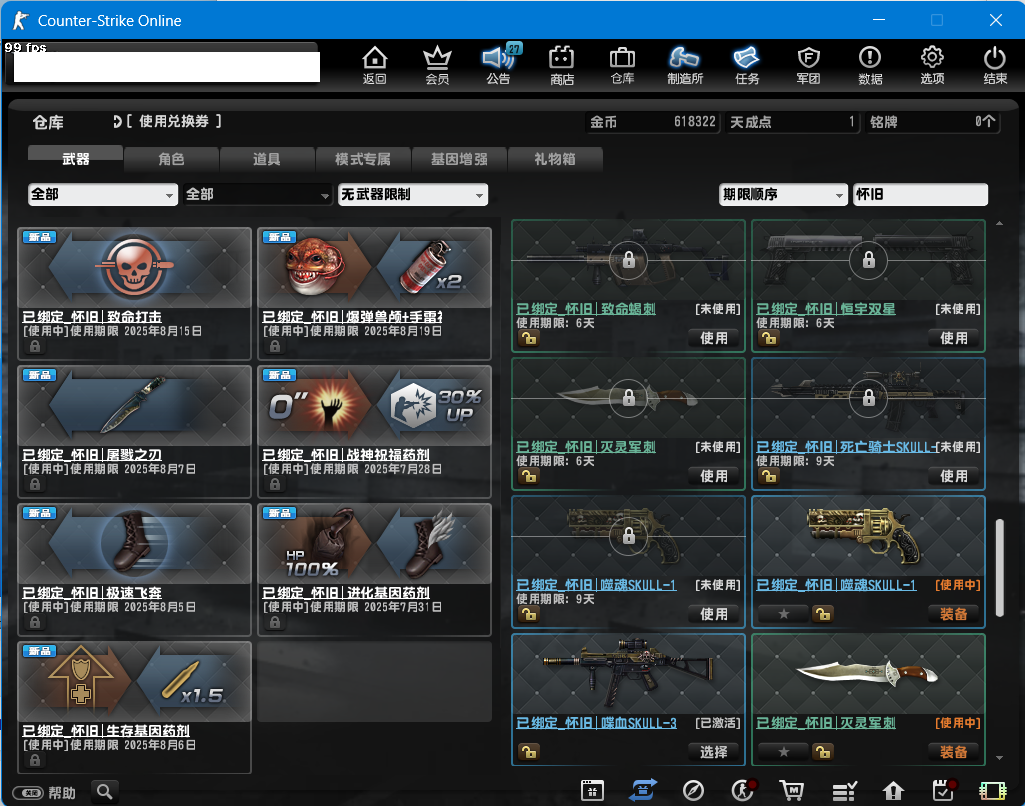
Task: Click the 进化基因药剂 item name
Action: (x=346, y=592)
